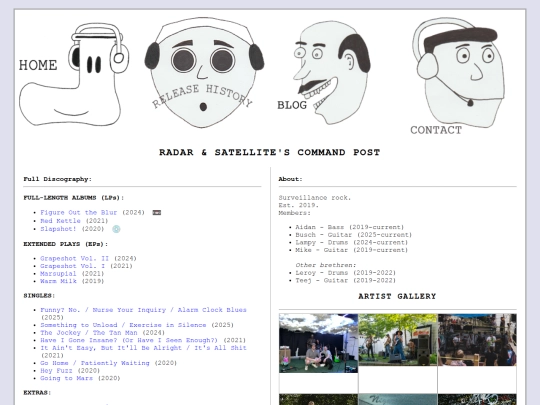Click EXTENDED PLAYS (EPs) heading
This screenshot has width=540, height=405.
[x=65, y=244]
